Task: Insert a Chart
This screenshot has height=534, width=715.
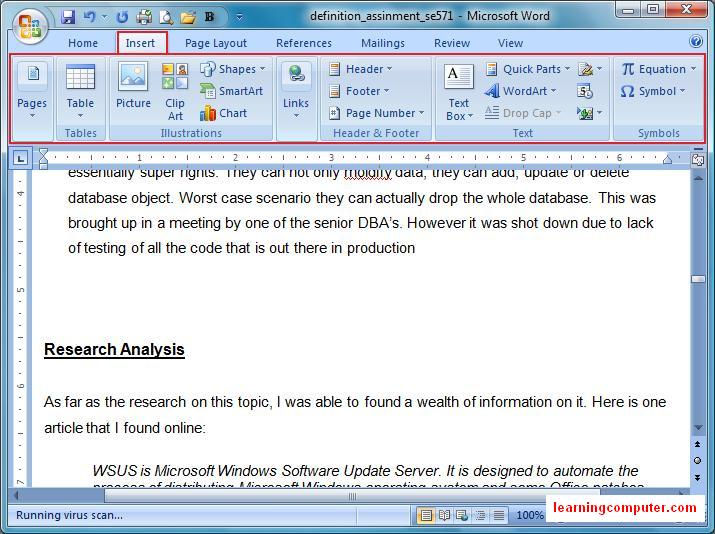Action: 224,113
